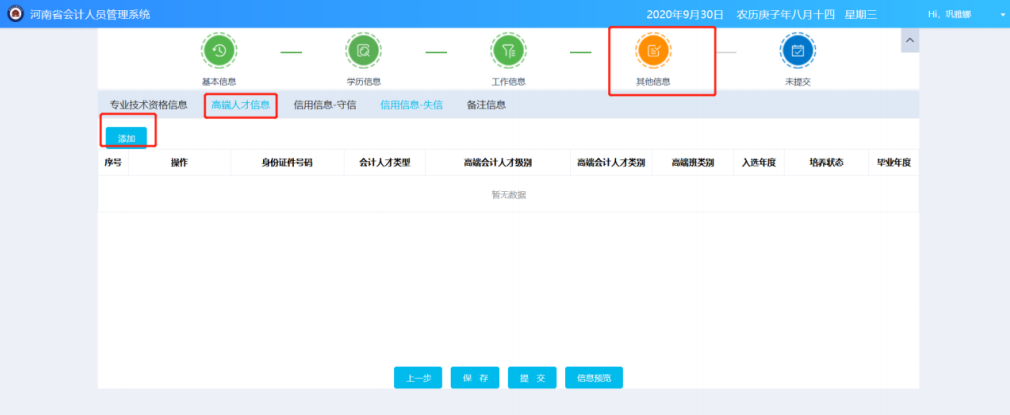The height and width of the screenshot is (415, 1010).
Task: Switch to 专业技术资格信息 tab
Action: pyautogui.click(x=148, y=105)
